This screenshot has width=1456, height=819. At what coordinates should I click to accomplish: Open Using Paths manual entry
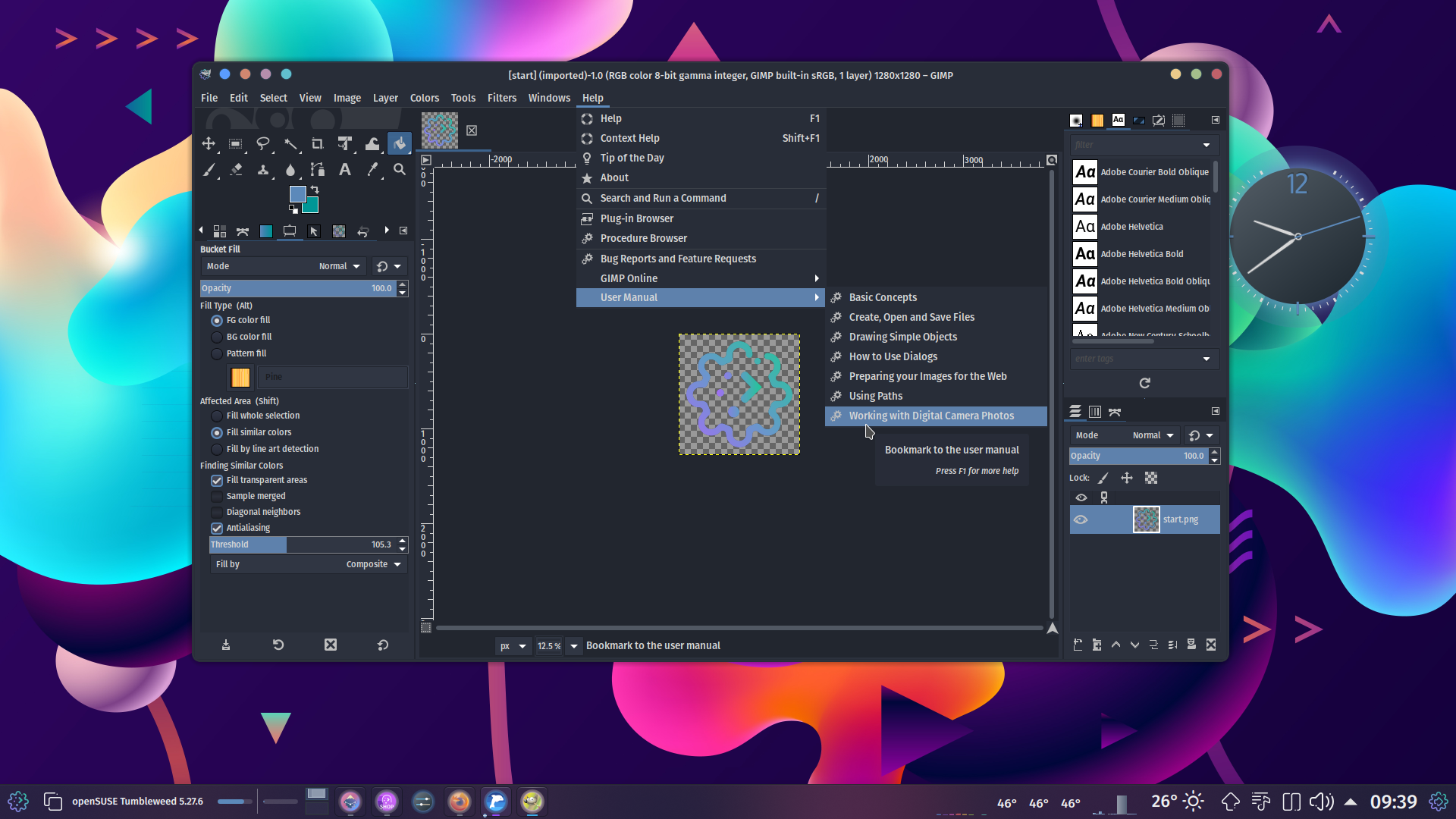[936, 396]
